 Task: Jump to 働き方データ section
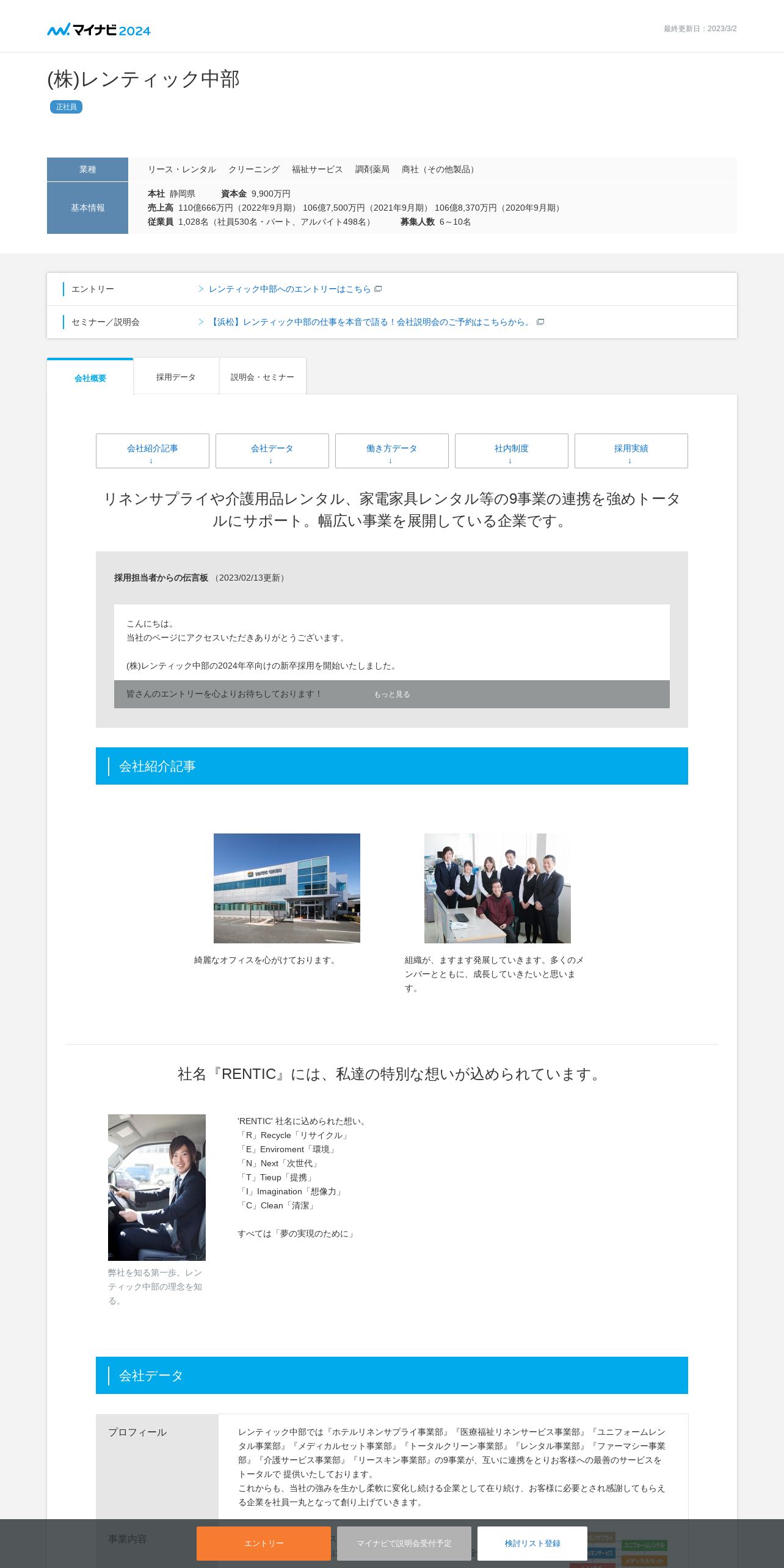coord(392,451)
